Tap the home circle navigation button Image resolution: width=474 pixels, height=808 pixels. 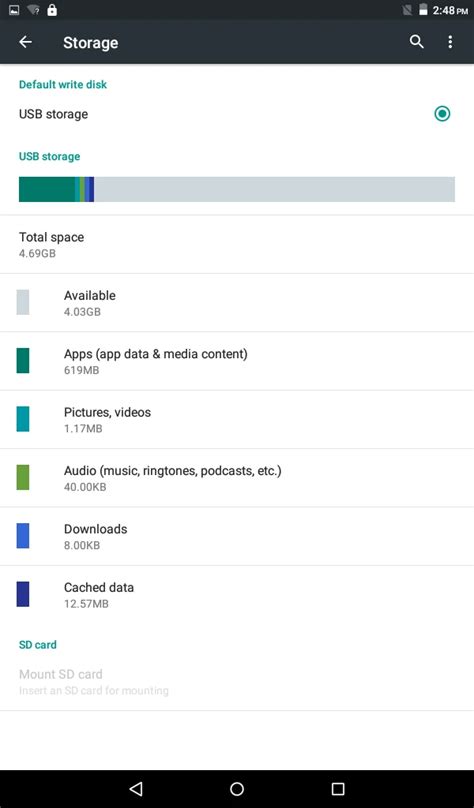[x=237, y=788]
